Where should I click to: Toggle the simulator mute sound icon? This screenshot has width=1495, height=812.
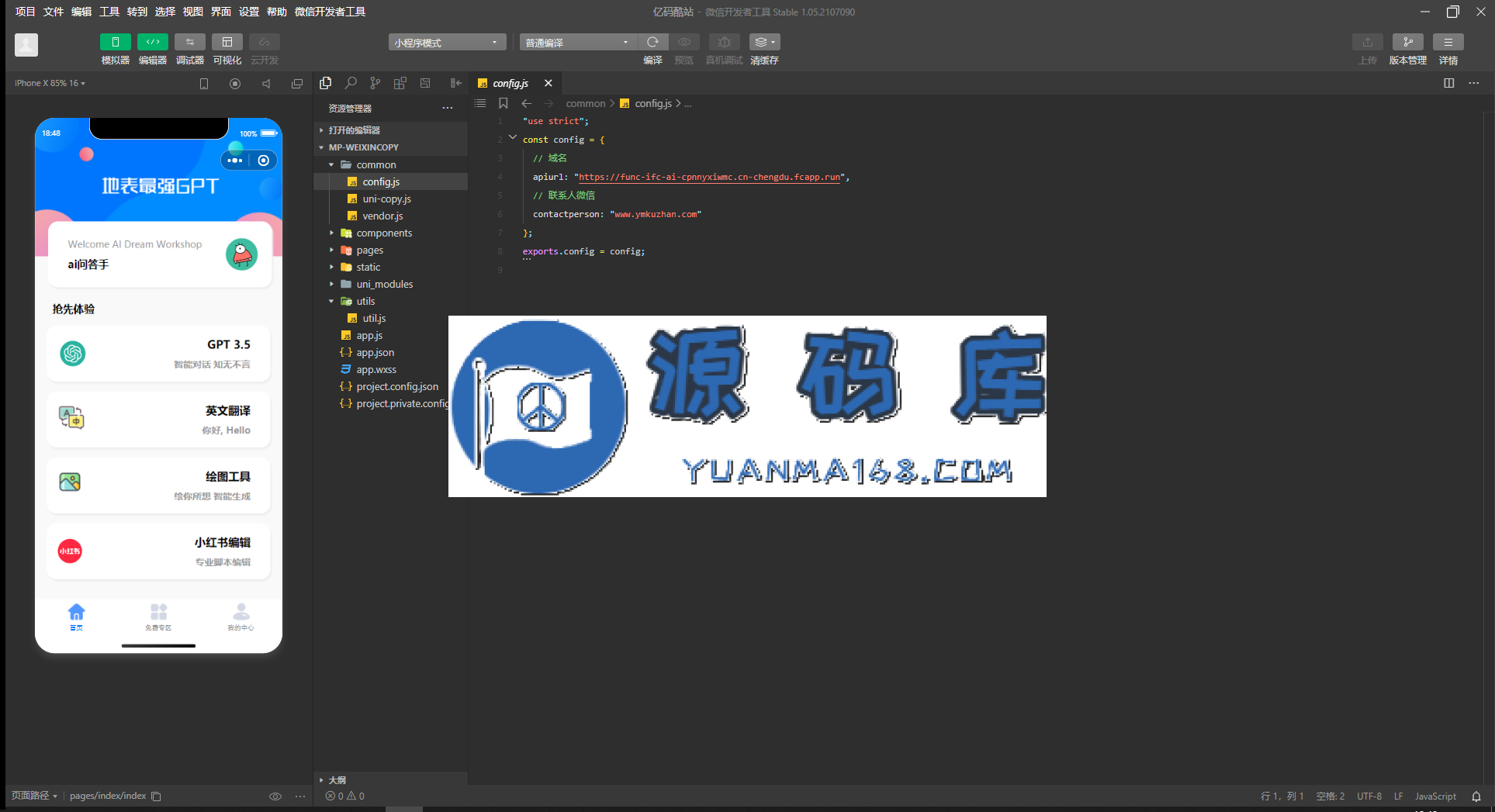pos(266,84)
